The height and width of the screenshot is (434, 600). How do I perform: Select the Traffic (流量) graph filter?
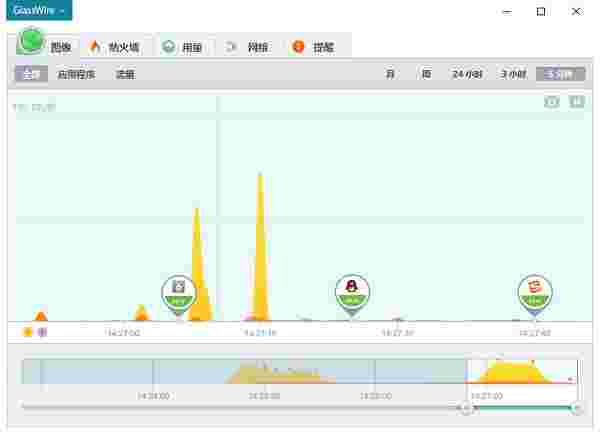click(x=125, y=74)
